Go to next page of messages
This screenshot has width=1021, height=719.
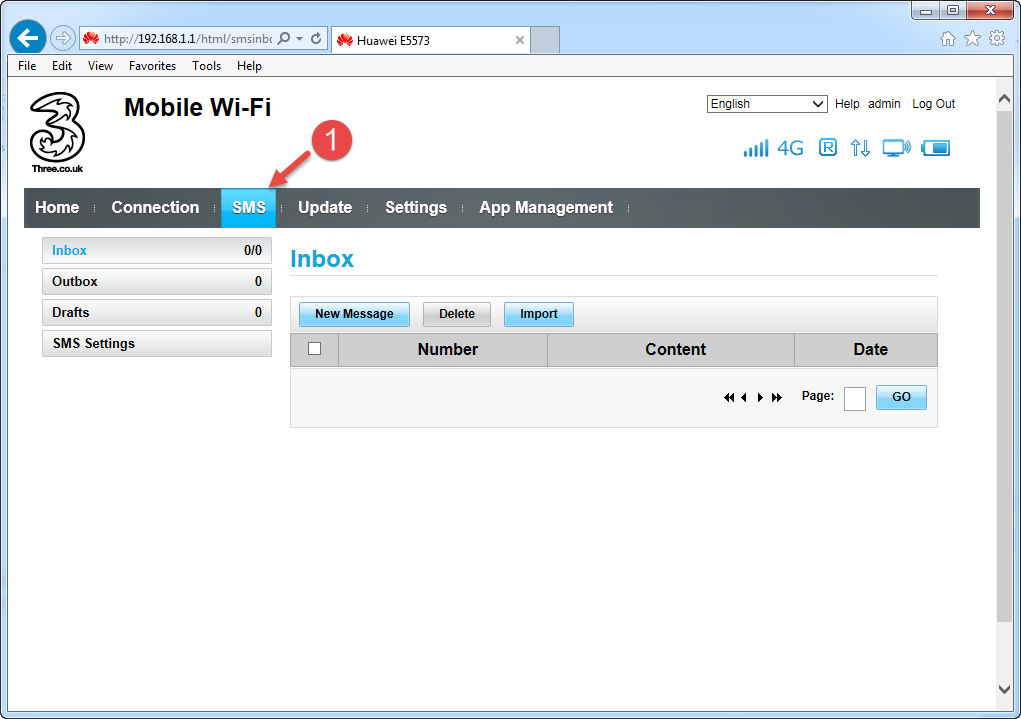[x=760, y=397]
